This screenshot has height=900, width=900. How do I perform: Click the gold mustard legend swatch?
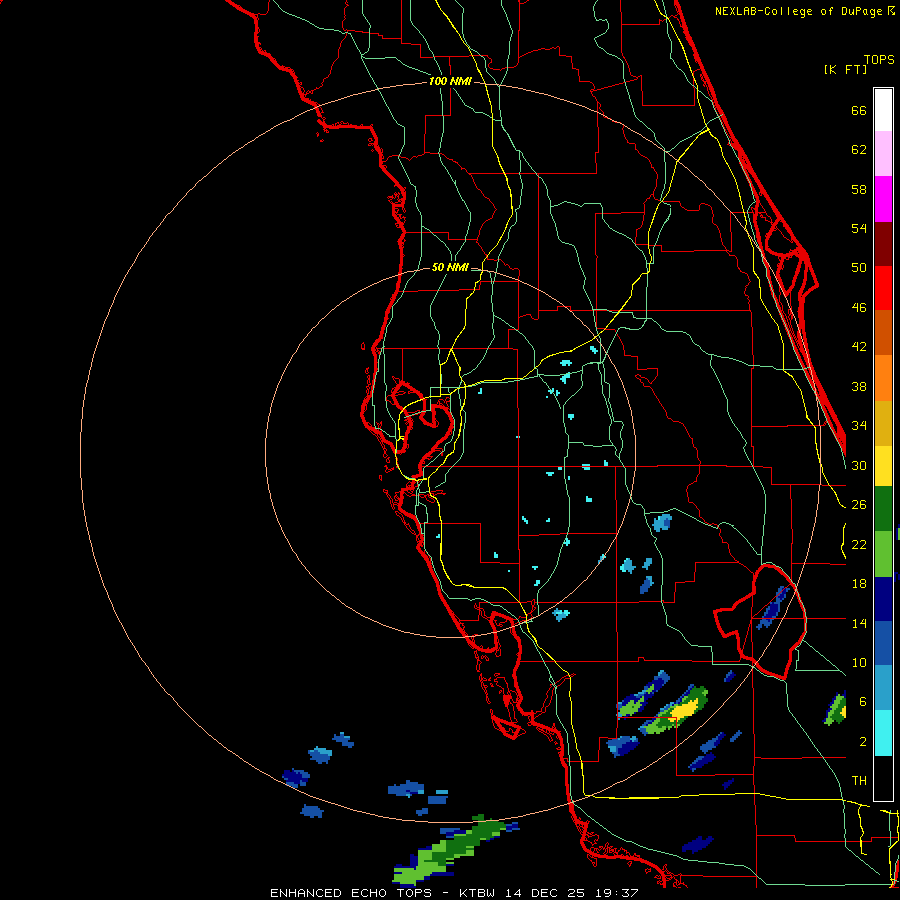883,423
